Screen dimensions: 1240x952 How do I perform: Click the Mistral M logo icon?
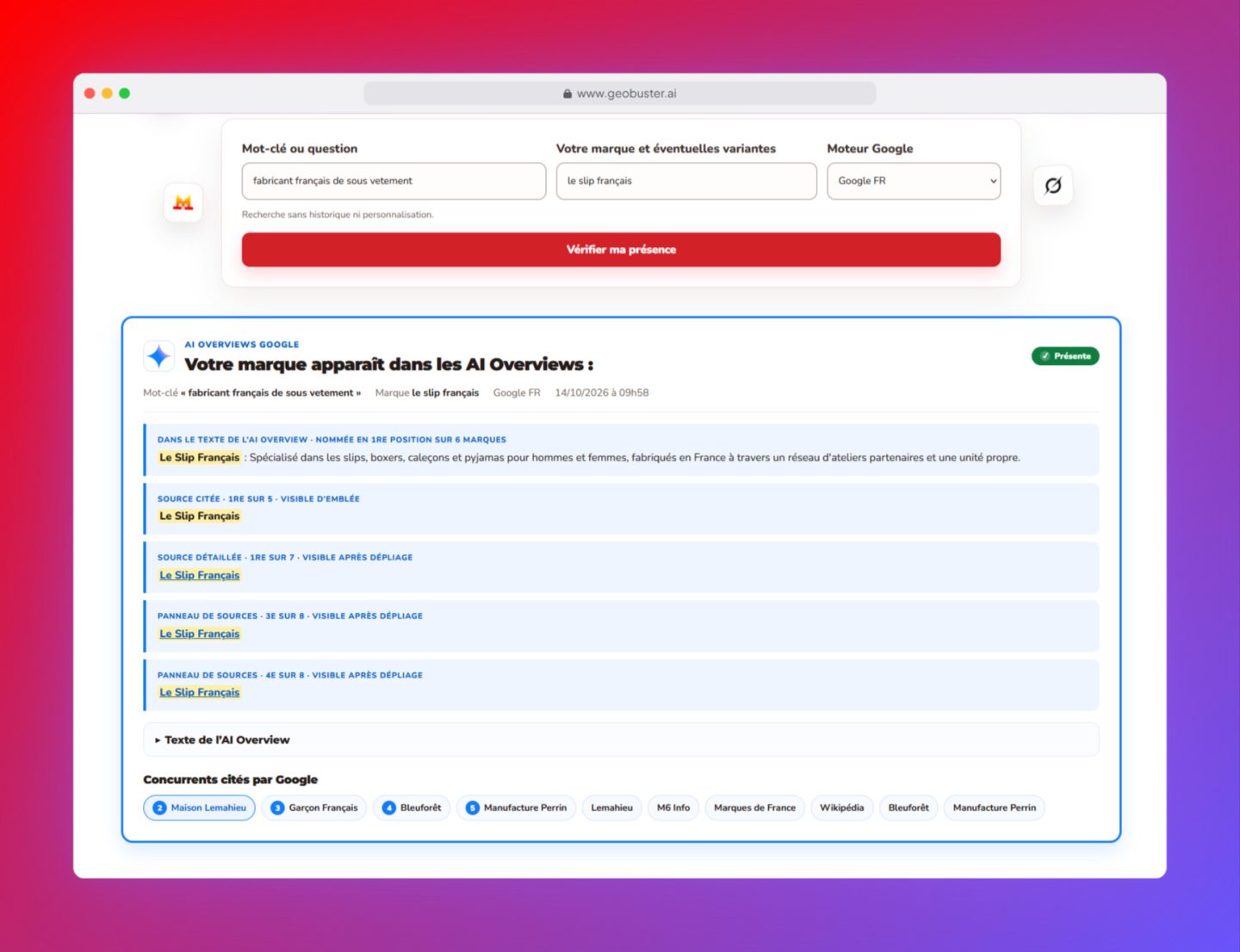point(183,202)
